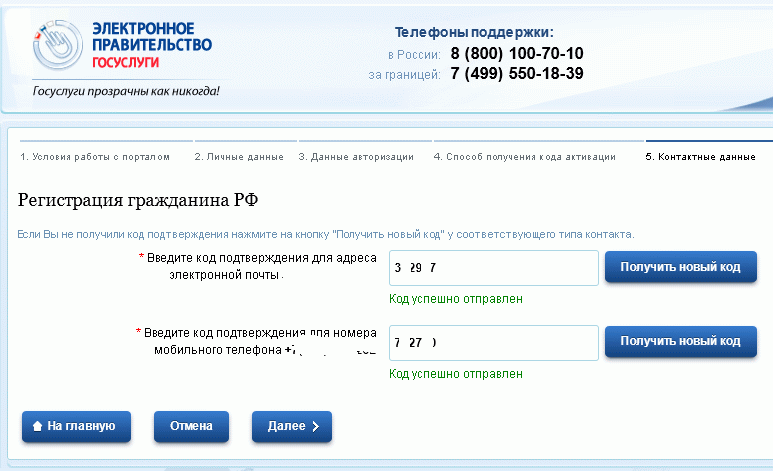Image resolution: width=773 pixels, height=471 pixels.
Task: Focus the email confirmation code field
Action: pos(493,268)
